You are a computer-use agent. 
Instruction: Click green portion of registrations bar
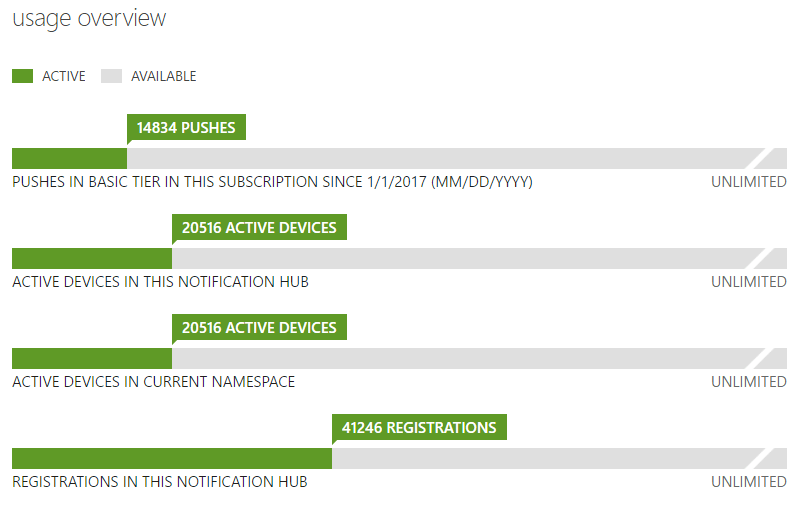pos(172,459)
